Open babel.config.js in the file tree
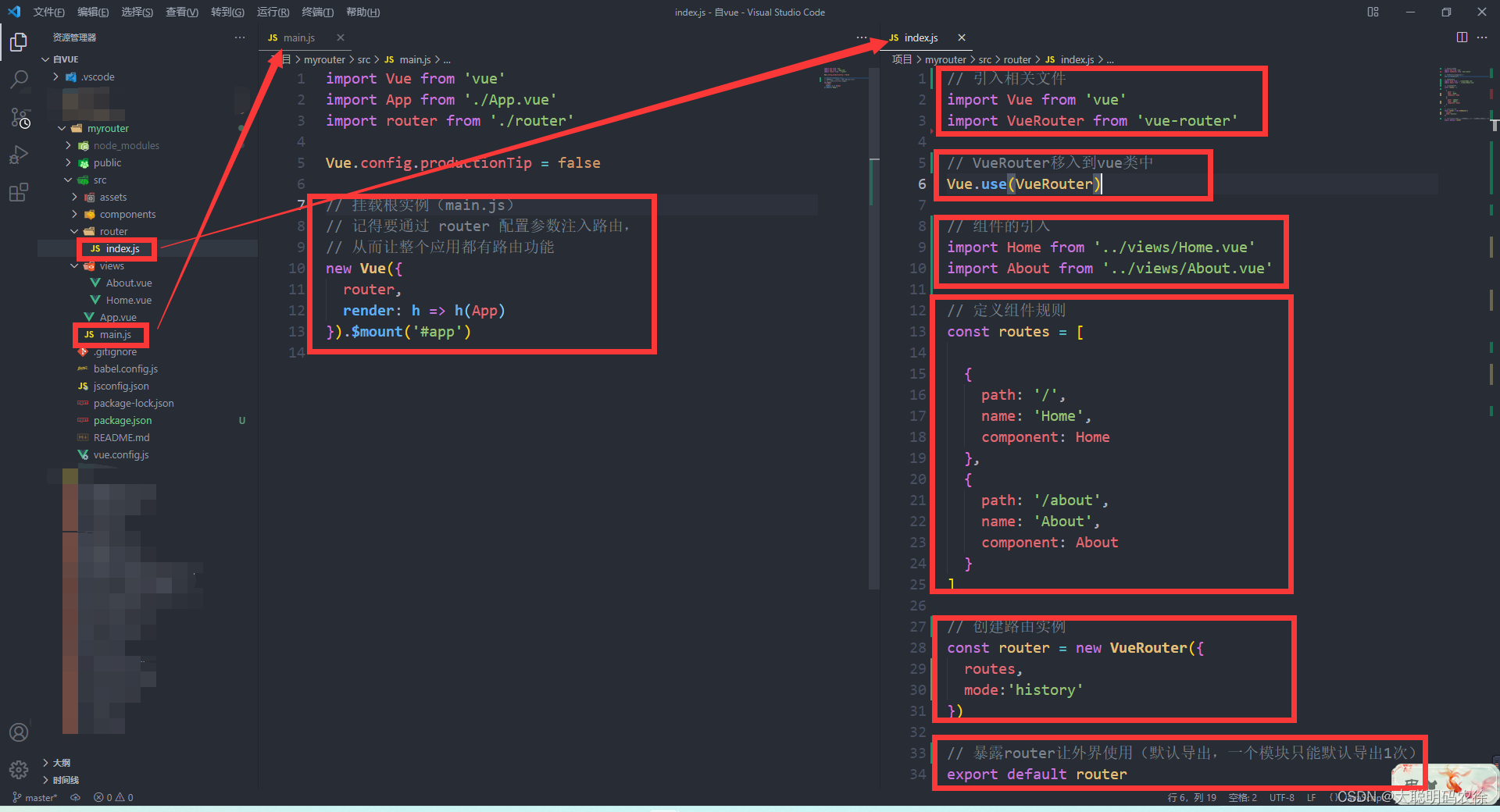Viewport: 1500px width, 812px height. (x=148, y=369)
